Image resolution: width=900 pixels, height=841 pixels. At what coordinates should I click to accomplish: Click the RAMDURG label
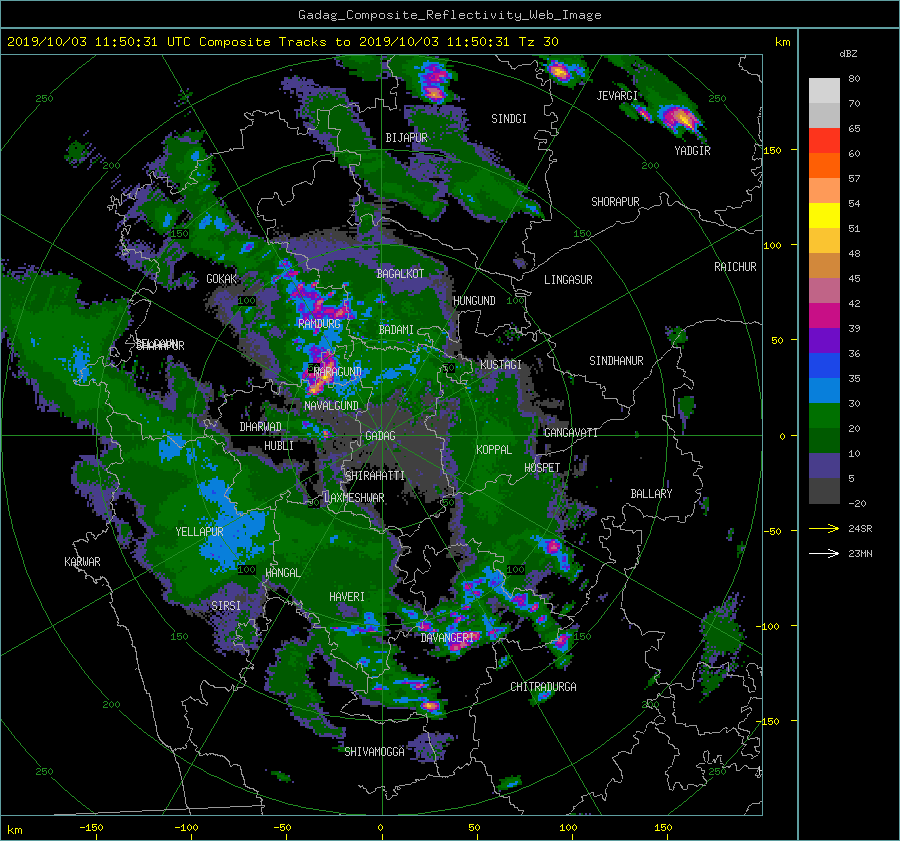tap(319, 324)
